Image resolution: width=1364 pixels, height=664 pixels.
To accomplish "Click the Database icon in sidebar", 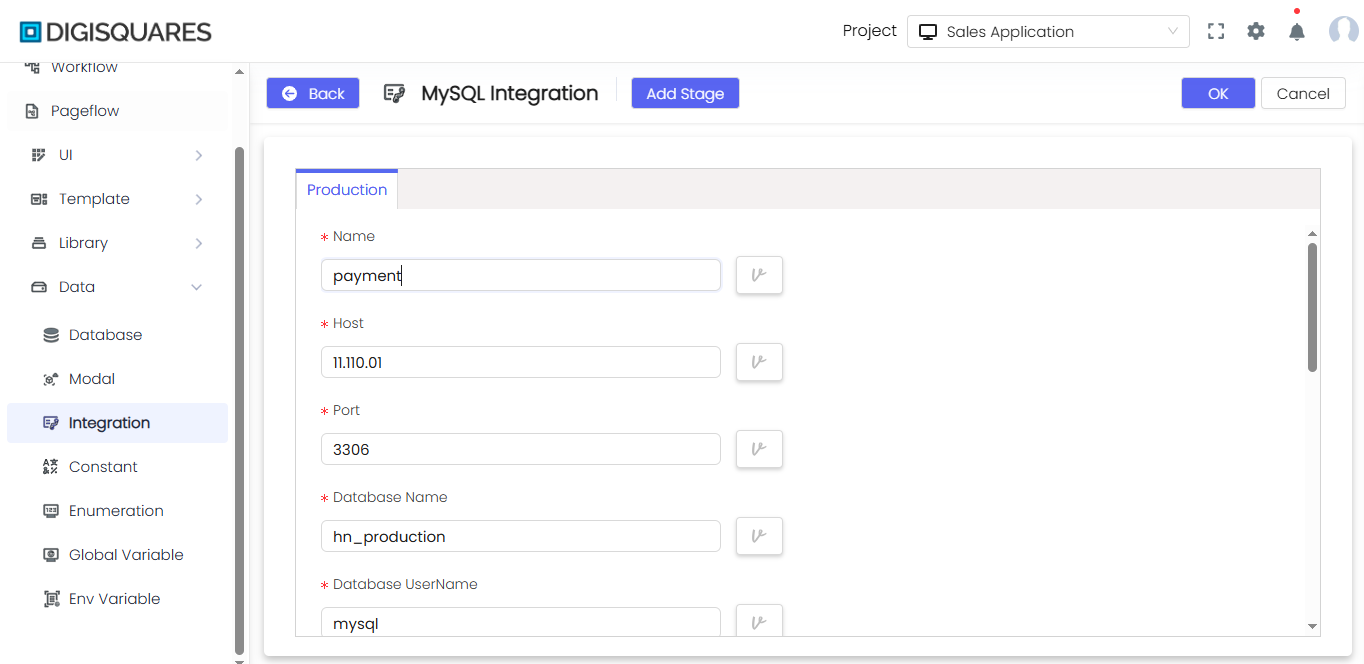I will pos(51,335).
